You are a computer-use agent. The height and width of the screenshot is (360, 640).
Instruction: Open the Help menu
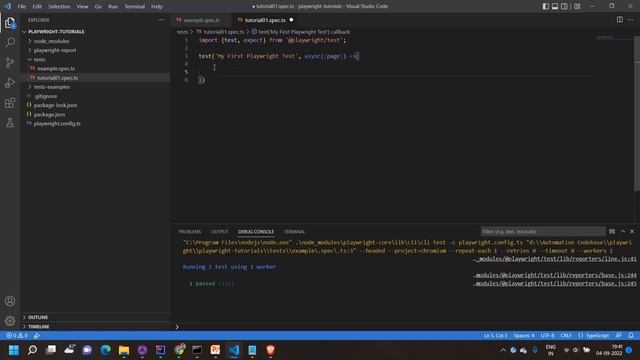pos(157,7)
